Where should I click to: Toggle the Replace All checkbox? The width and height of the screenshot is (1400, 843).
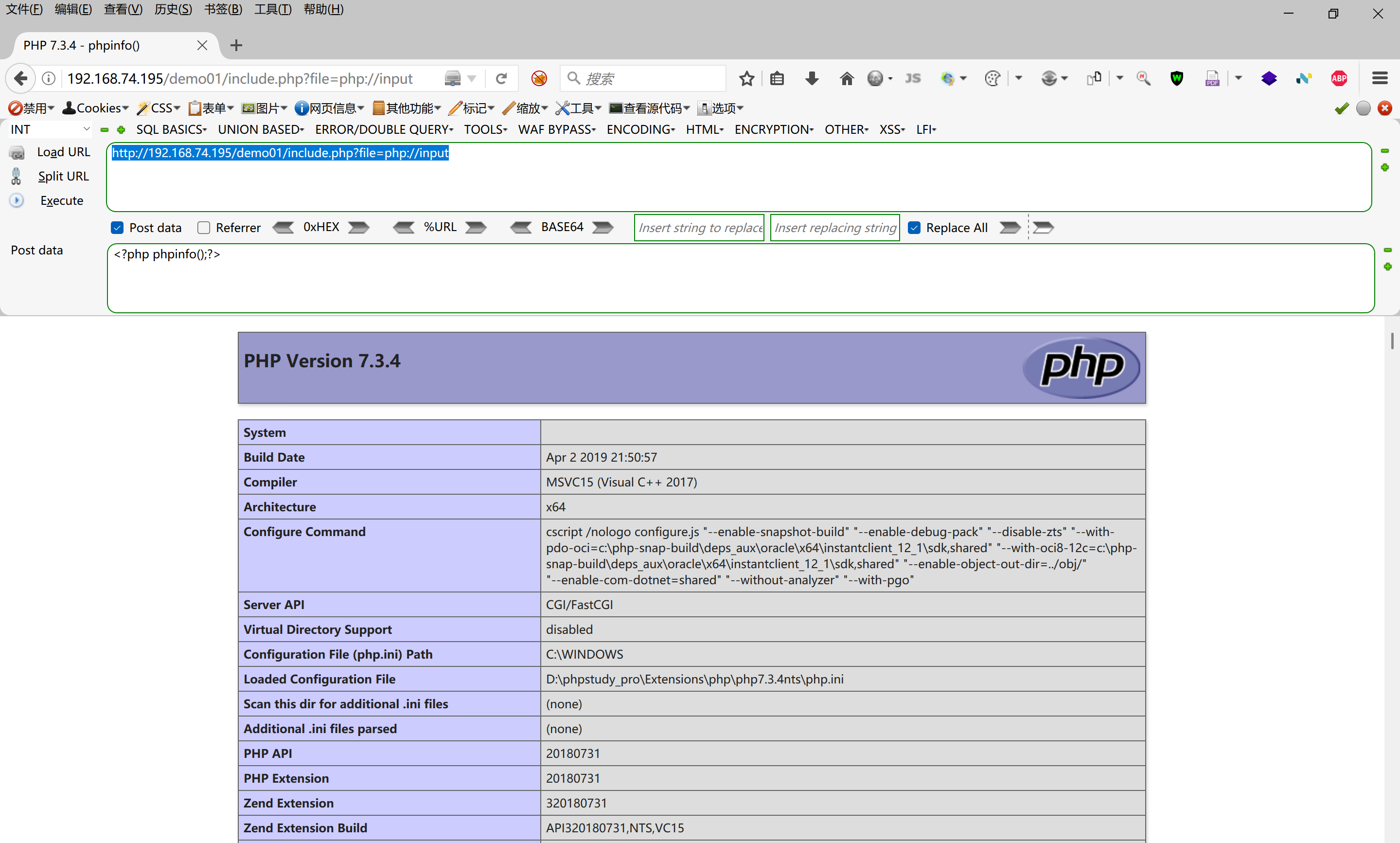(914, 228)
